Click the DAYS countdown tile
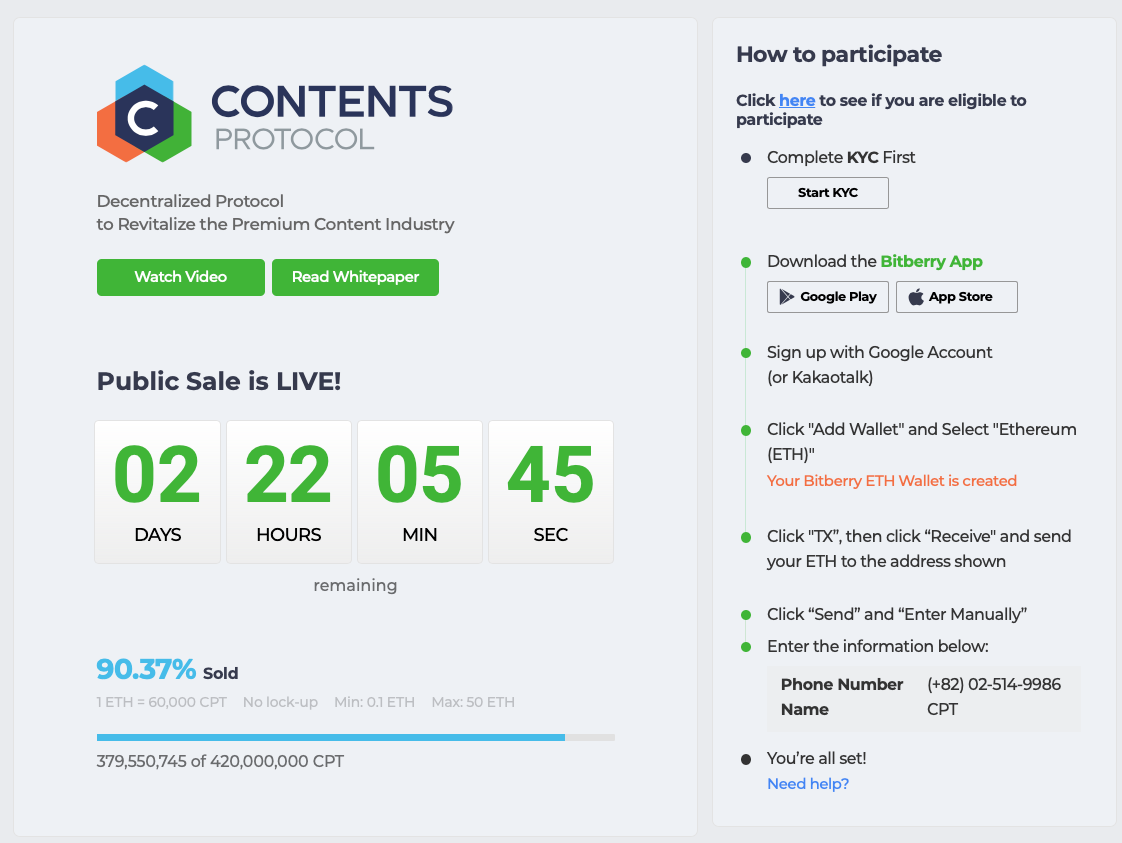This screenshot has height=843, width=1122. 157,492
